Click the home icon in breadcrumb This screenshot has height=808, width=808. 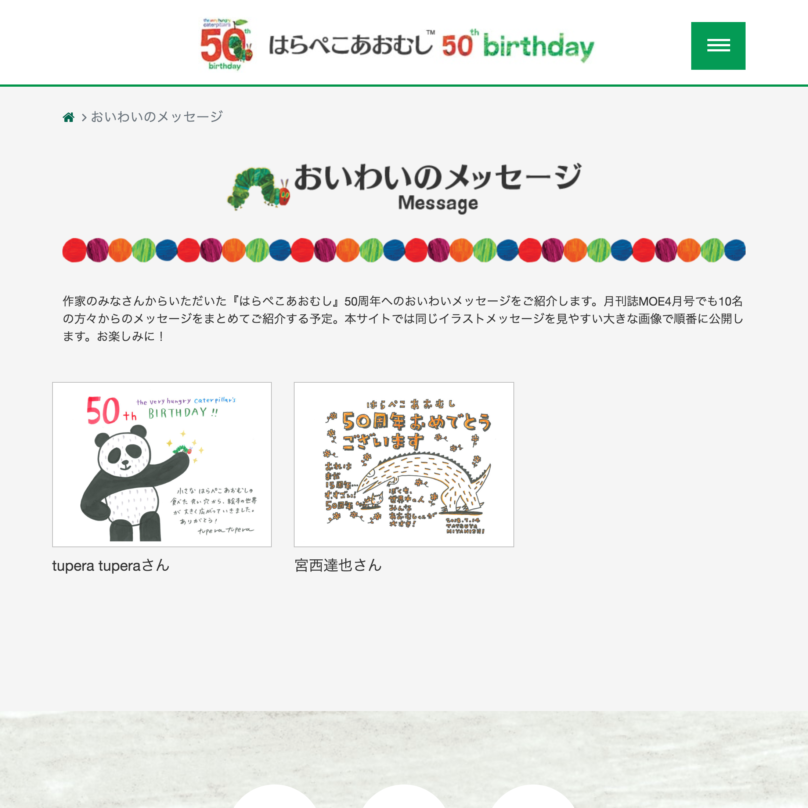coord(69,117)
